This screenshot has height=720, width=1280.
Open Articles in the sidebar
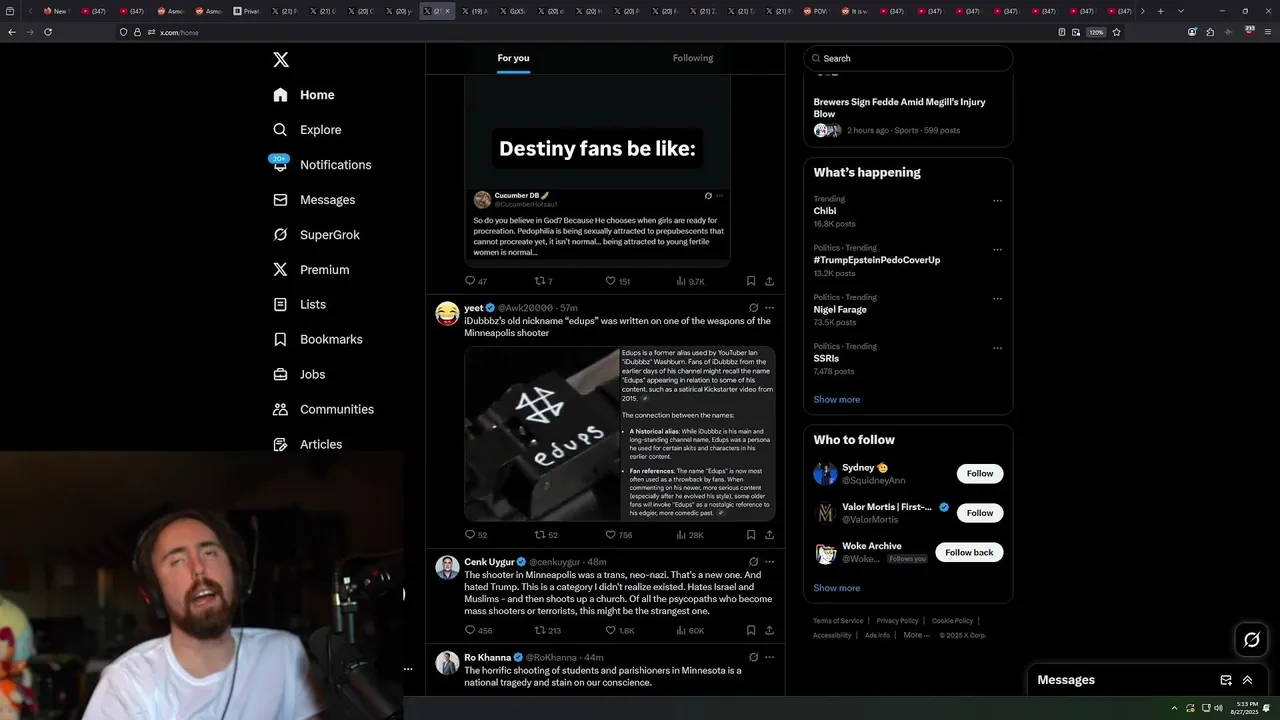(307, 444)
